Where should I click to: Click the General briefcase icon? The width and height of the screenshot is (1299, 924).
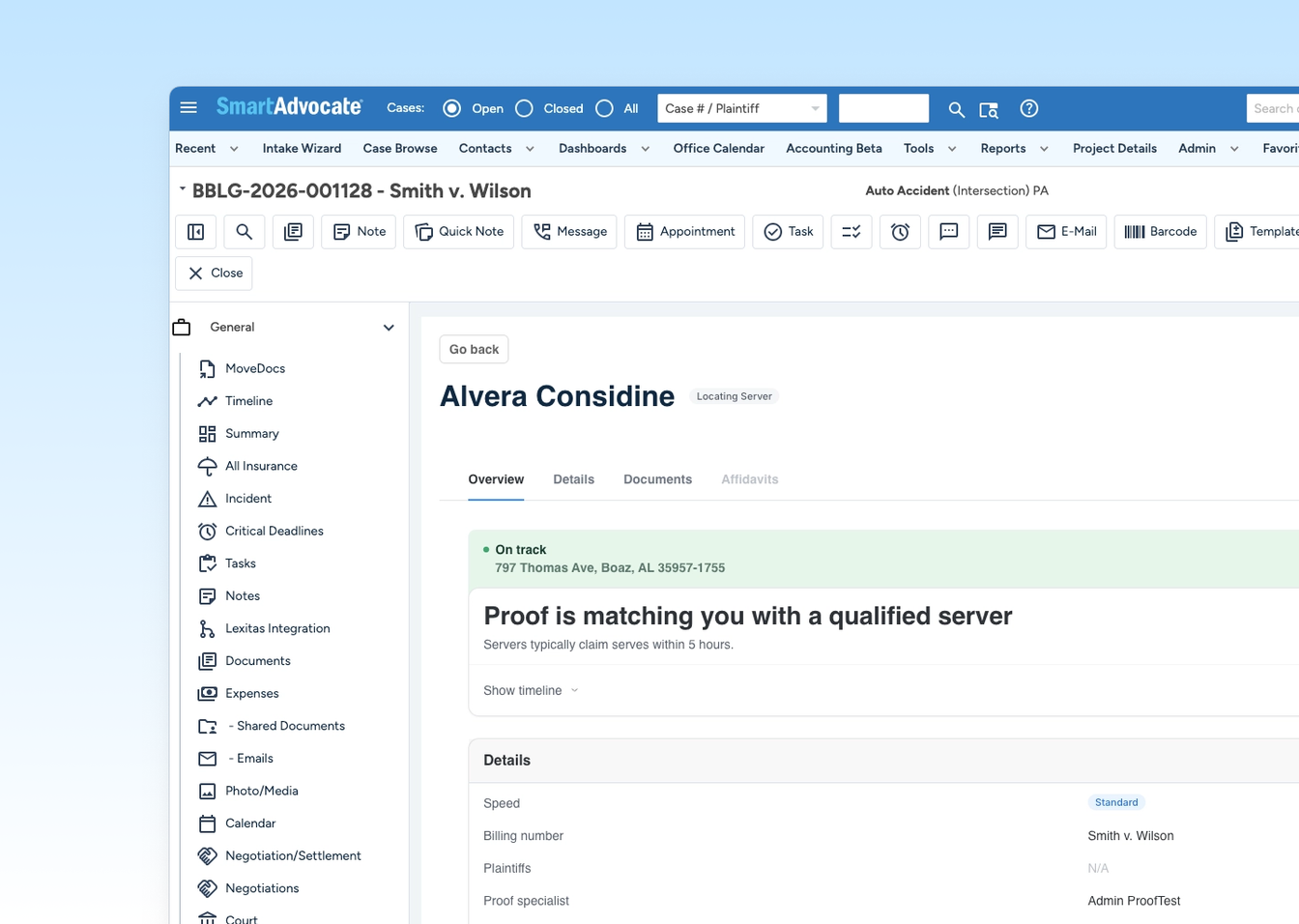182,328
